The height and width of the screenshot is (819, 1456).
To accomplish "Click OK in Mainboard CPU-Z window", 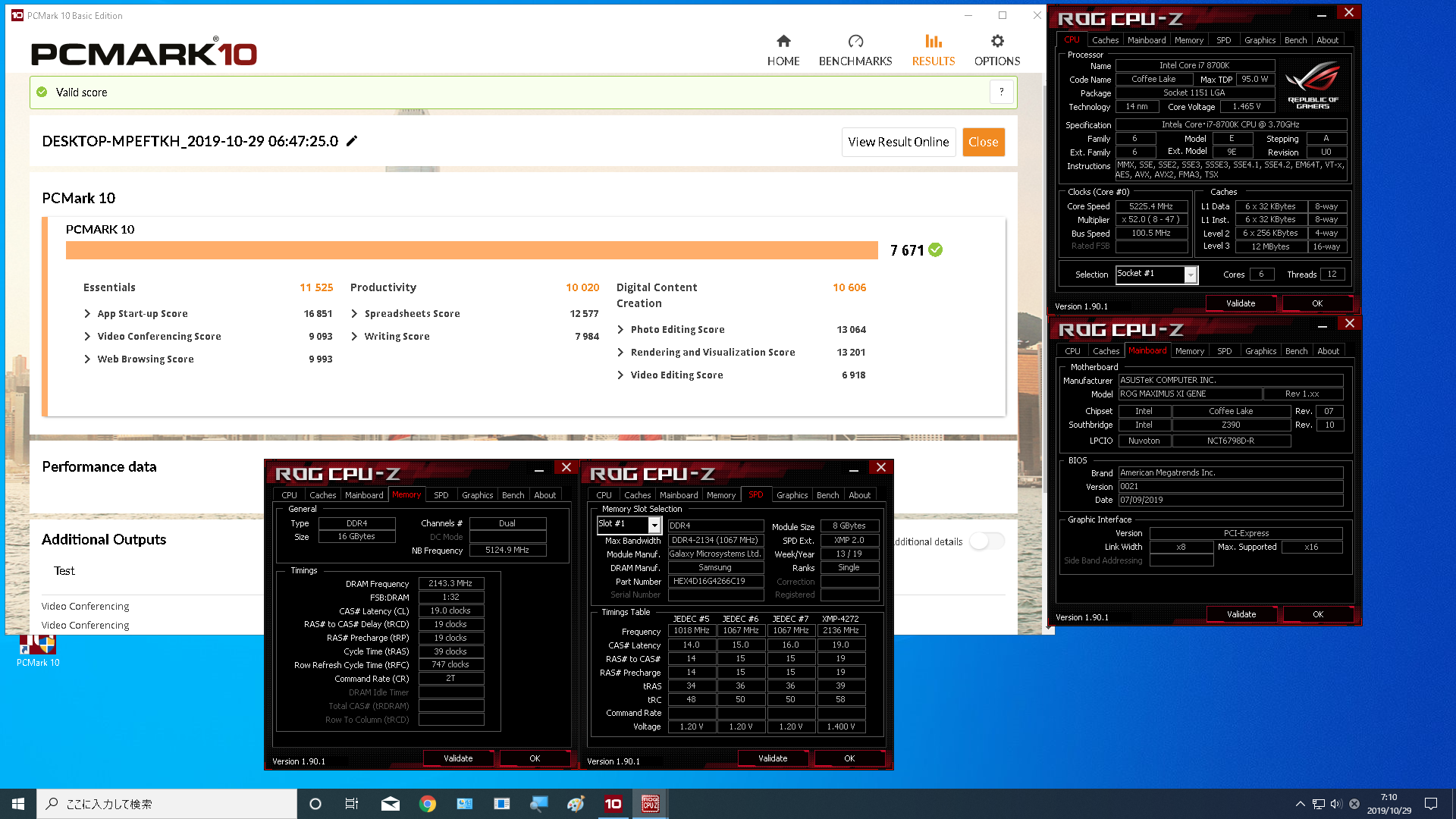I will tap(1318, 614).
